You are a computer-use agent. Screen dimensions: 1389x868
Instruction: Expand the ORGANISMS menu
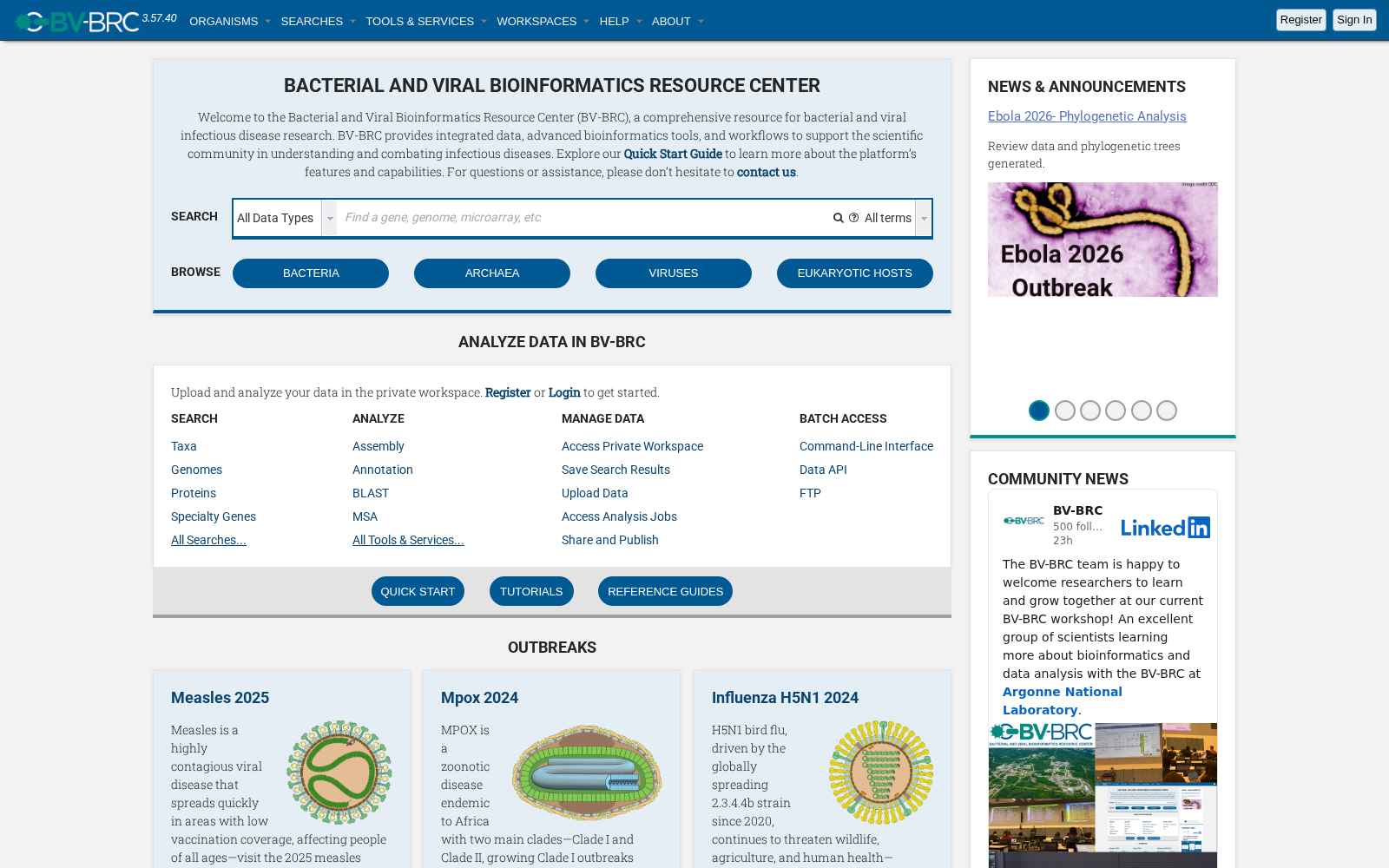(230, 21)
